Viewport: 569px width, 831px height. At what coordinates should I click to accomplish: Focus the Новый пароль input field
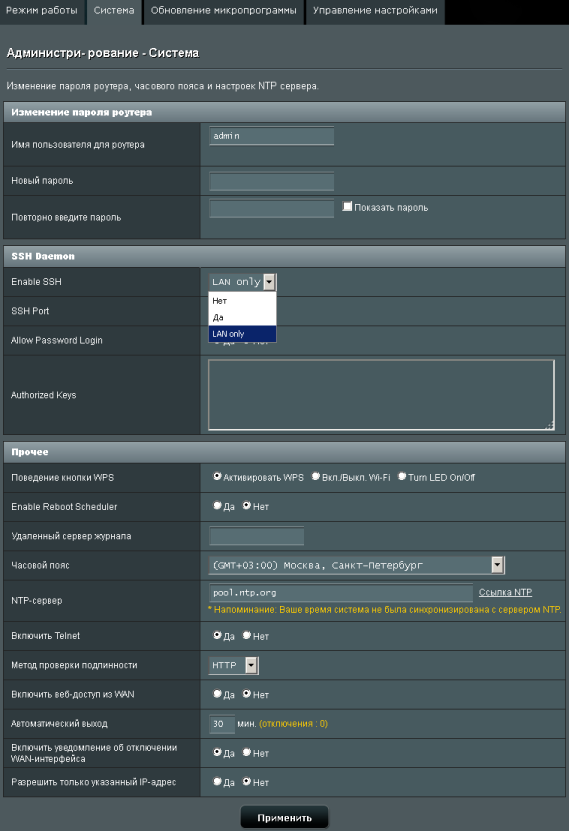click(271, 181)
